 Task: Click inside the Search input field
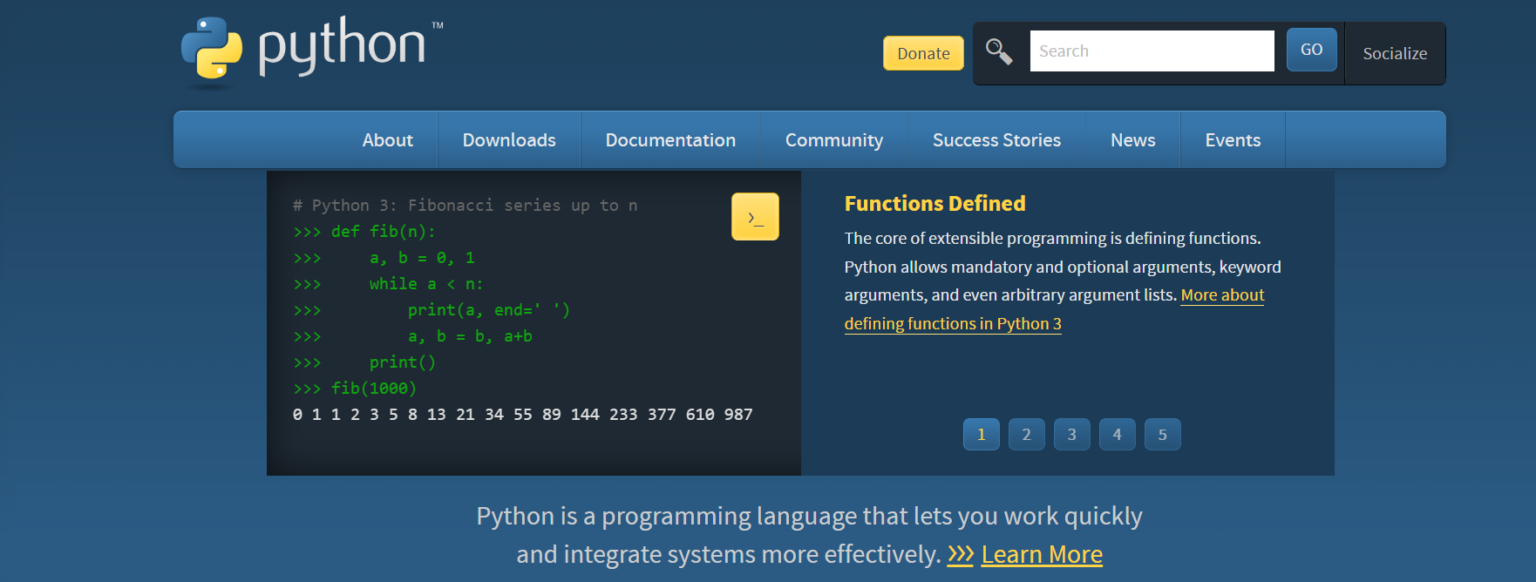click(x=1151, y=51)
